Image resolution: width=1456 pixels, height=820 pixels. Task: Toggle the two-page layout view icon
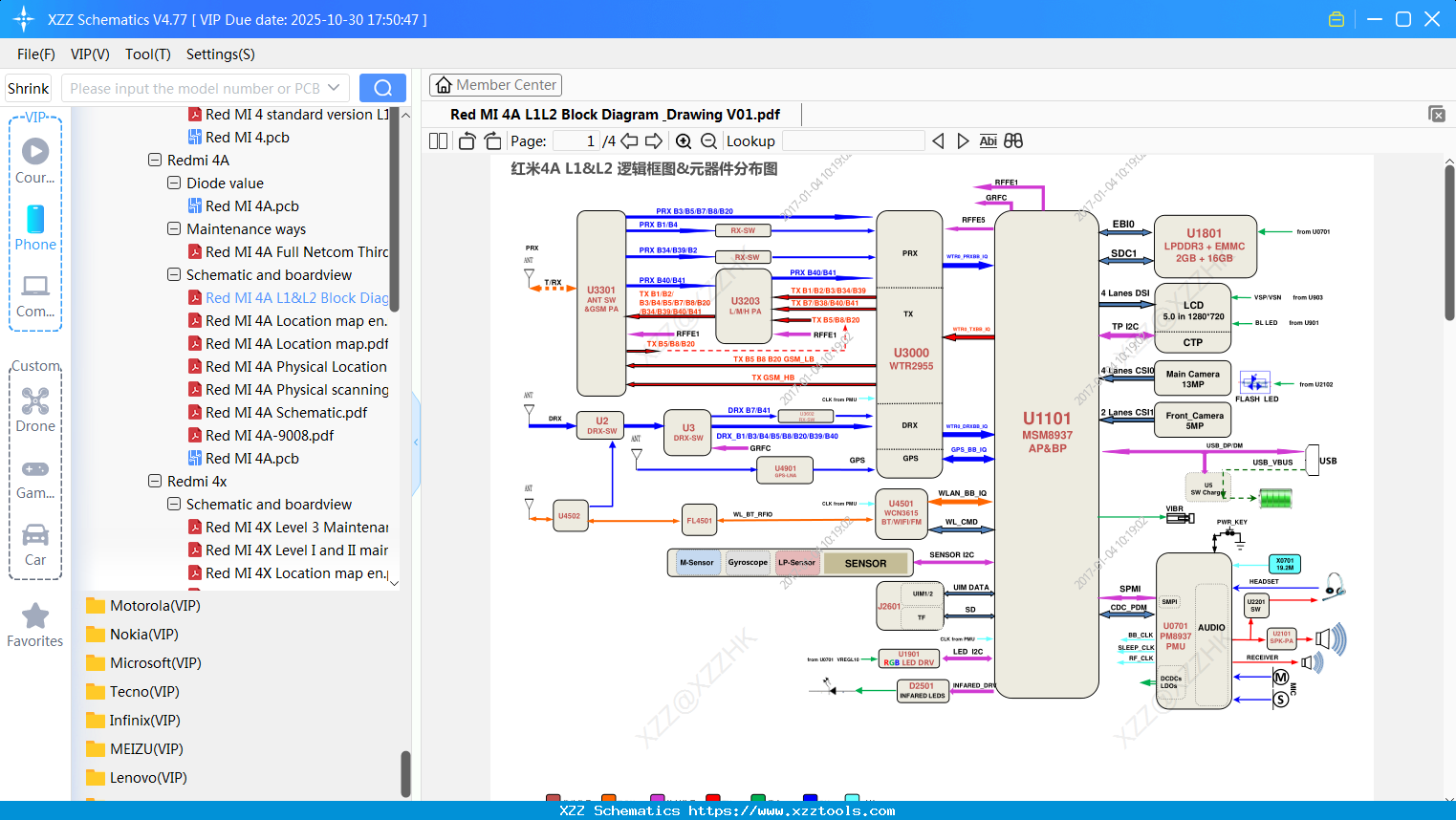[x=439, y=140]
